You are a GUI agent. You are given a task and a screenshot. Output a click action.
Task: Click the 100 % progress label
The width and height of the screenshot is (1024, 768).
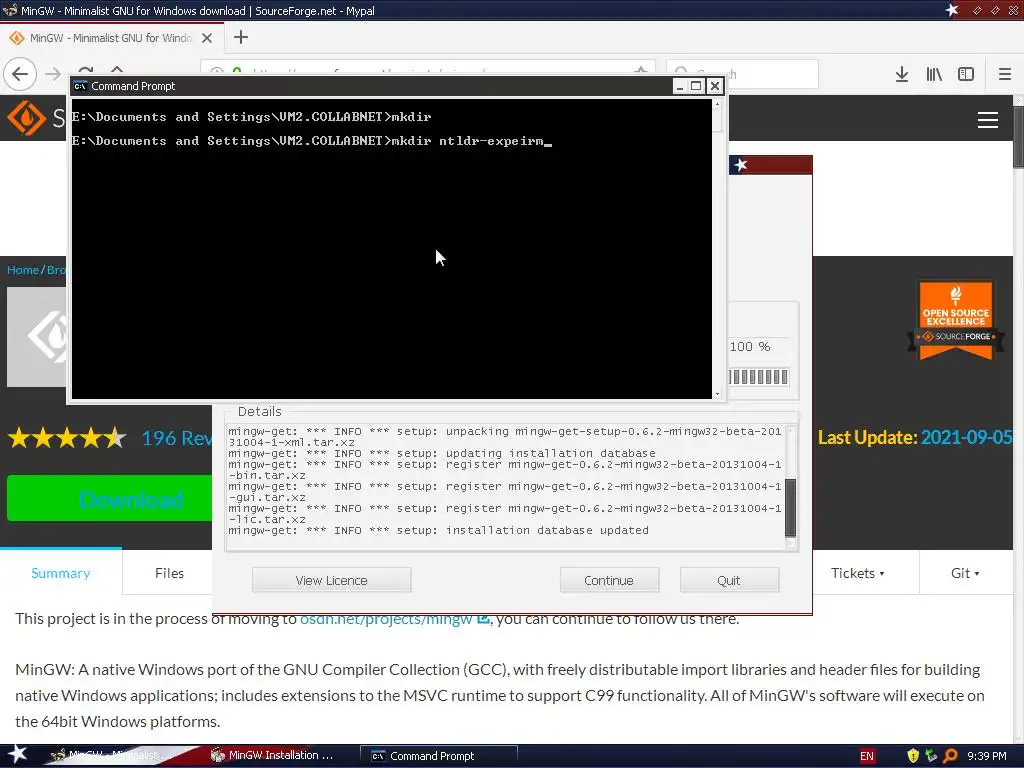750,347
